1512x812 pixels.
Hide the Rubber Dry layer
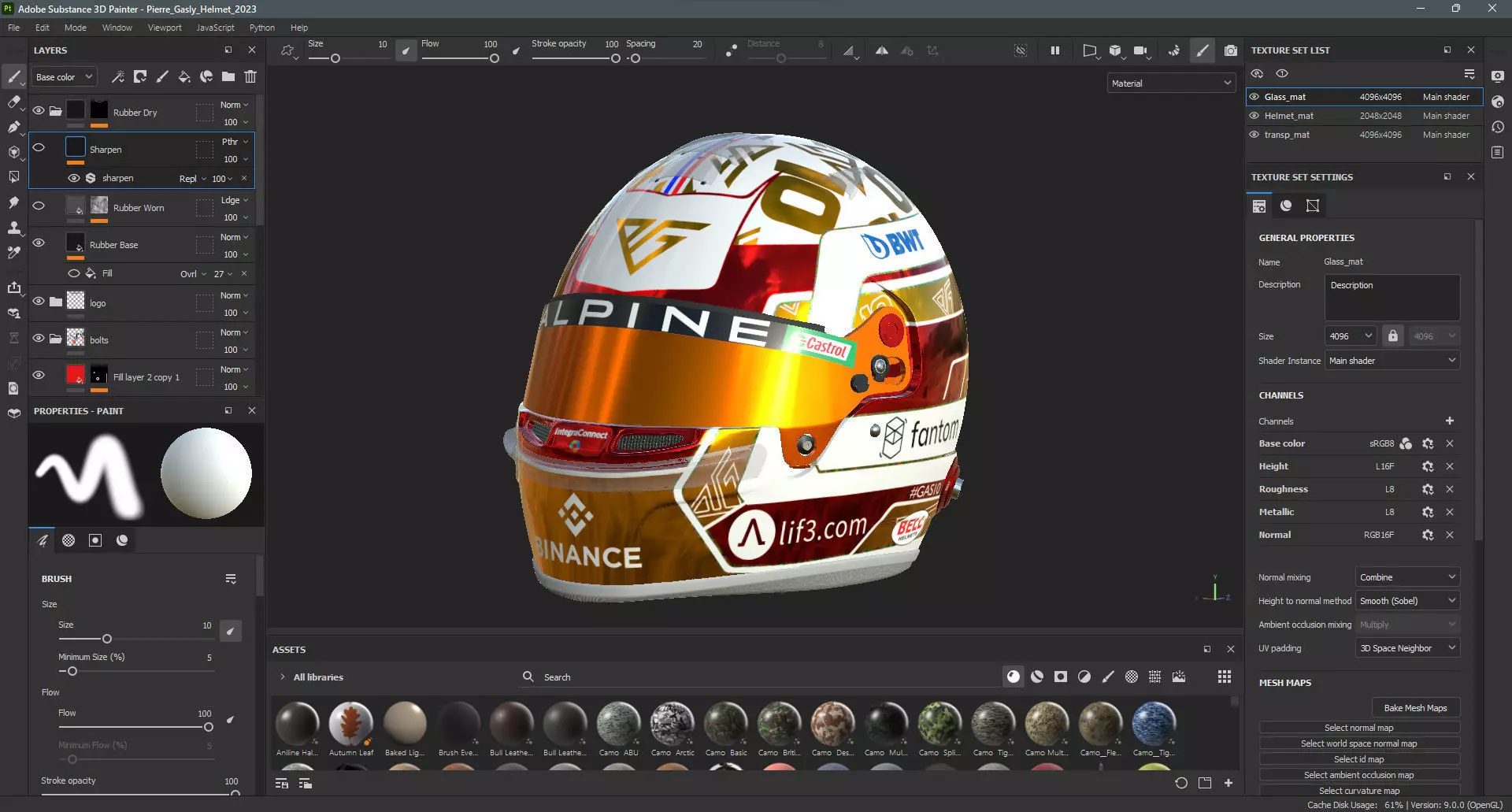point(39,111)
